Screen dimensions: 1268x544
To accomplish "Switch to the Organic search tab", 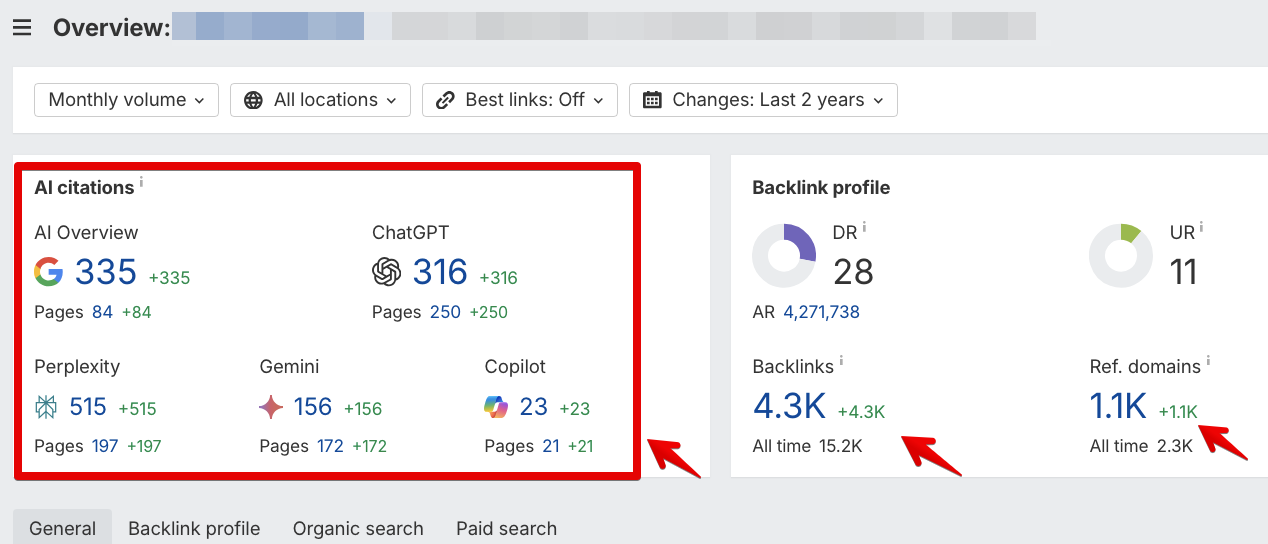I will (358, 528).
